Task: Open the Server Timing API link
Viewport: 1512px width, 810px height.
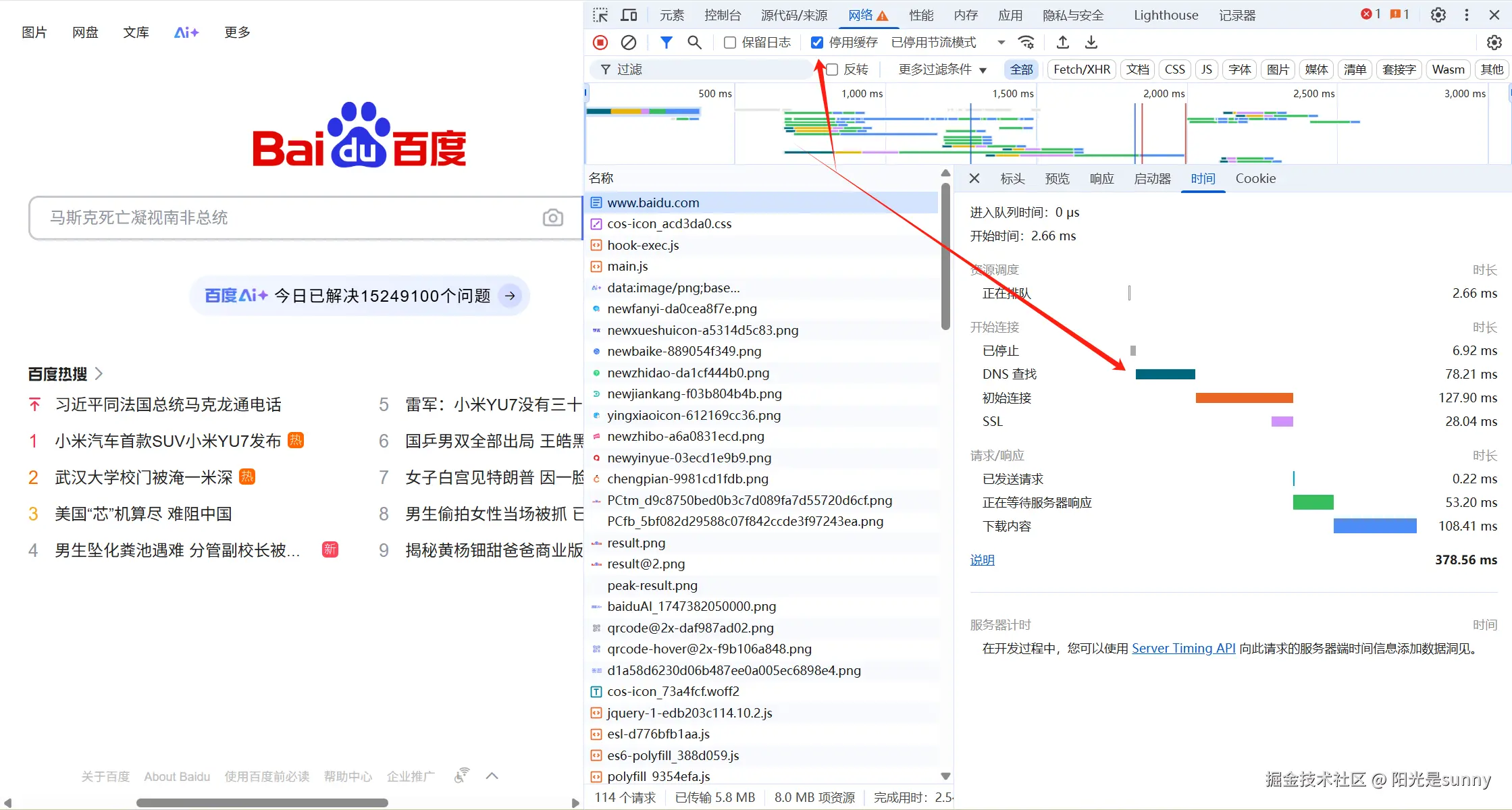Action: coord(1183,648)
